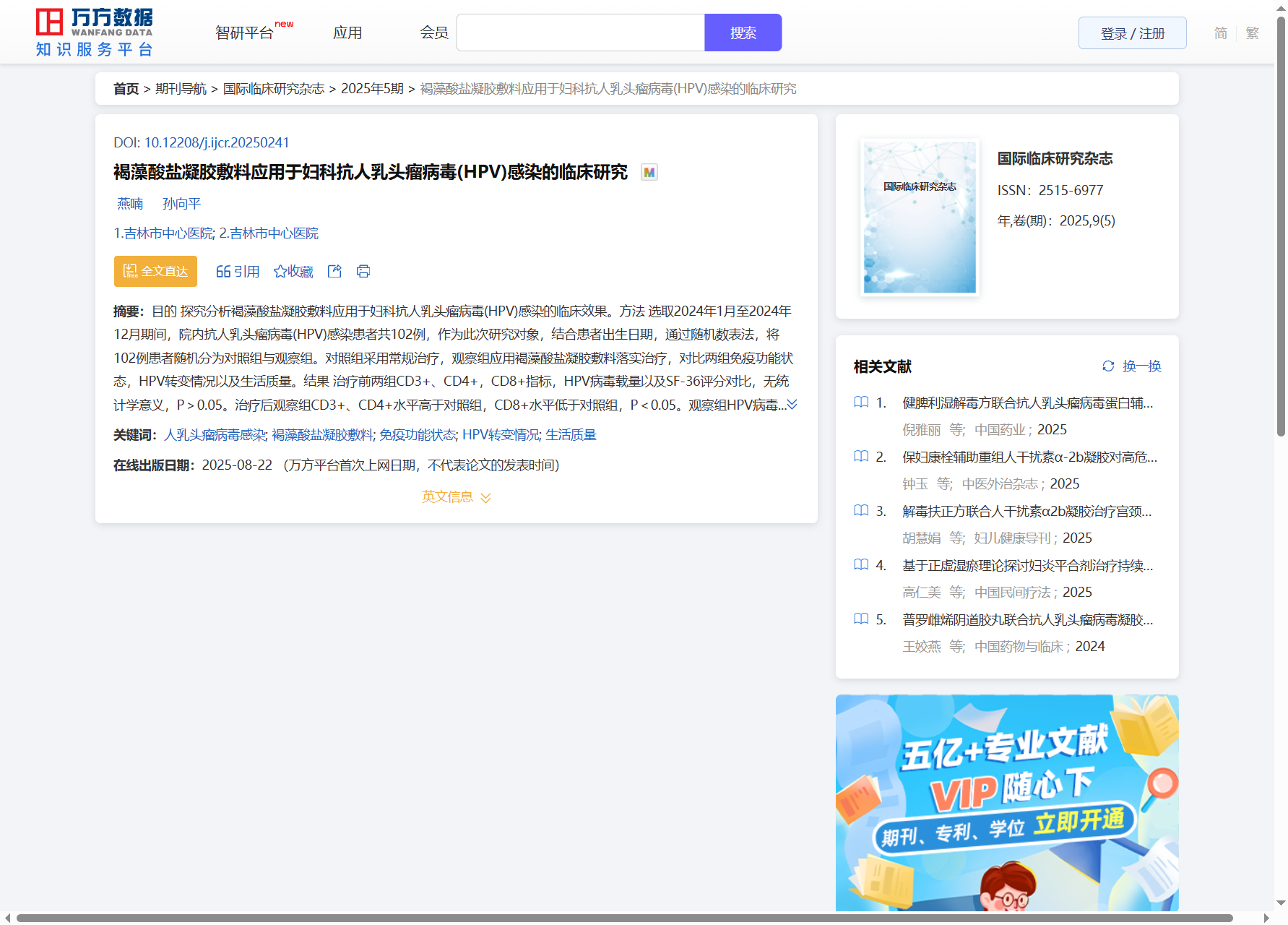
Task: Click the 全文直达 full text button
Action: point(155,272)
